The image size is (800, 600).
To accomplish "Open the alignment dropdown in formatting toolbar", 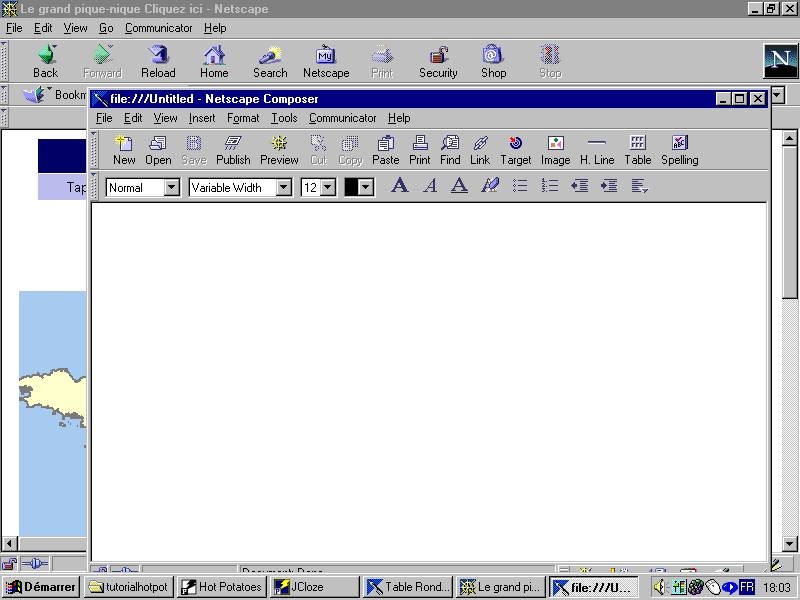I will click(639, 186).
